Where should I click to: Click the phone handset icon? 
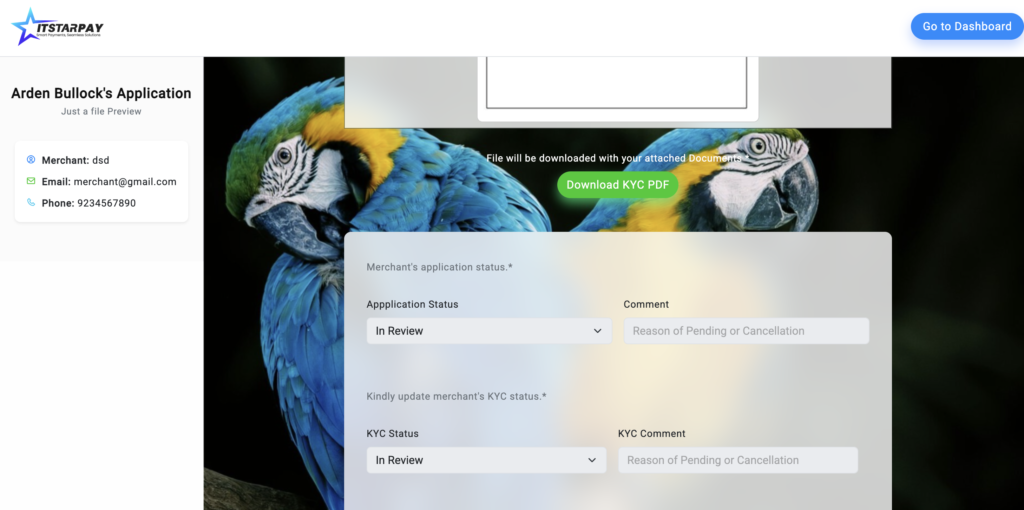(x=31, y=202)
